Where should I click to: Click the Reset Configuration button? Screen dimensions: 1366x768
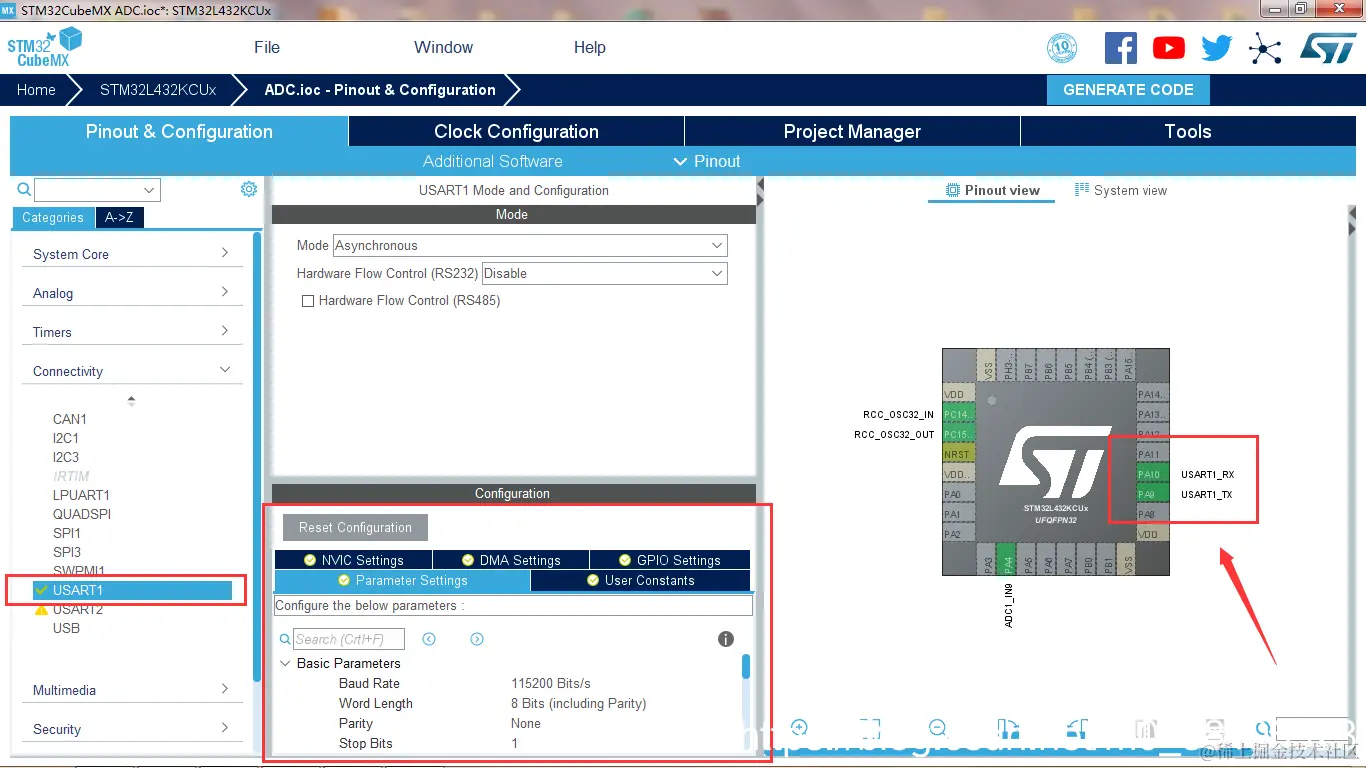(x=355, y=528)
